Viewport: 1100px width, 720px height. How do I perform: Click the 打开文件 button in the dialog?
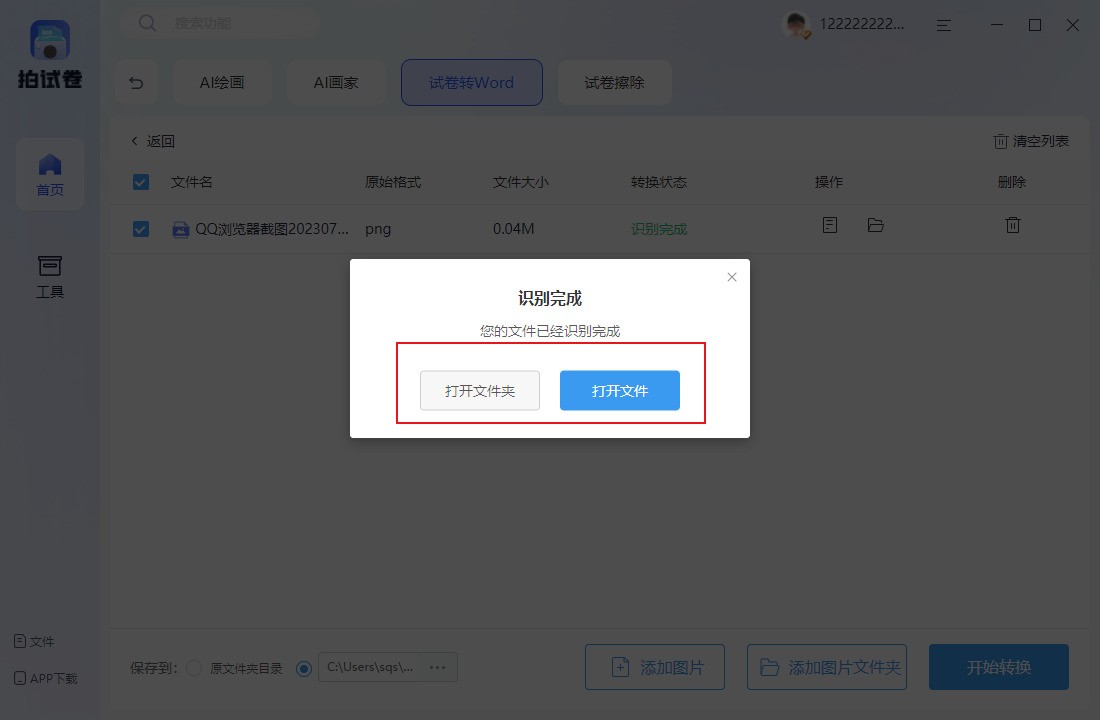[619, 391]
